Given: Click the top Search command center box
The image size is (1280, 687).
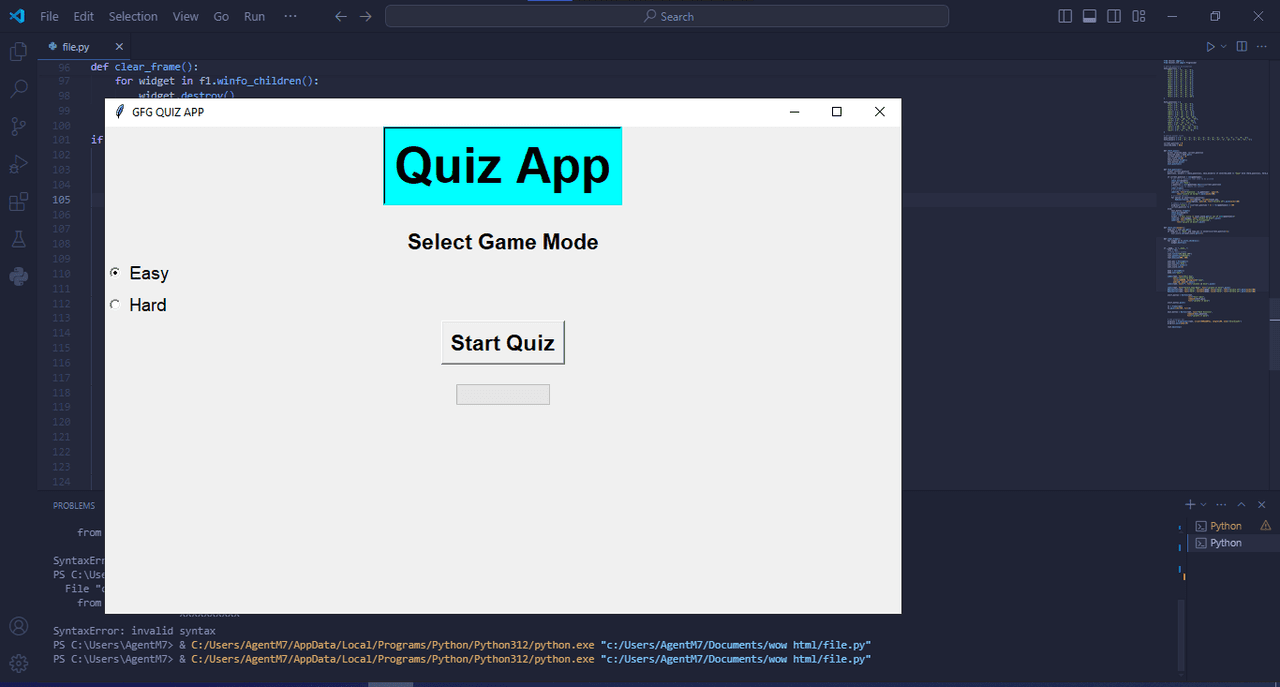Looking at the screenshot, I should tap(667, 16).
